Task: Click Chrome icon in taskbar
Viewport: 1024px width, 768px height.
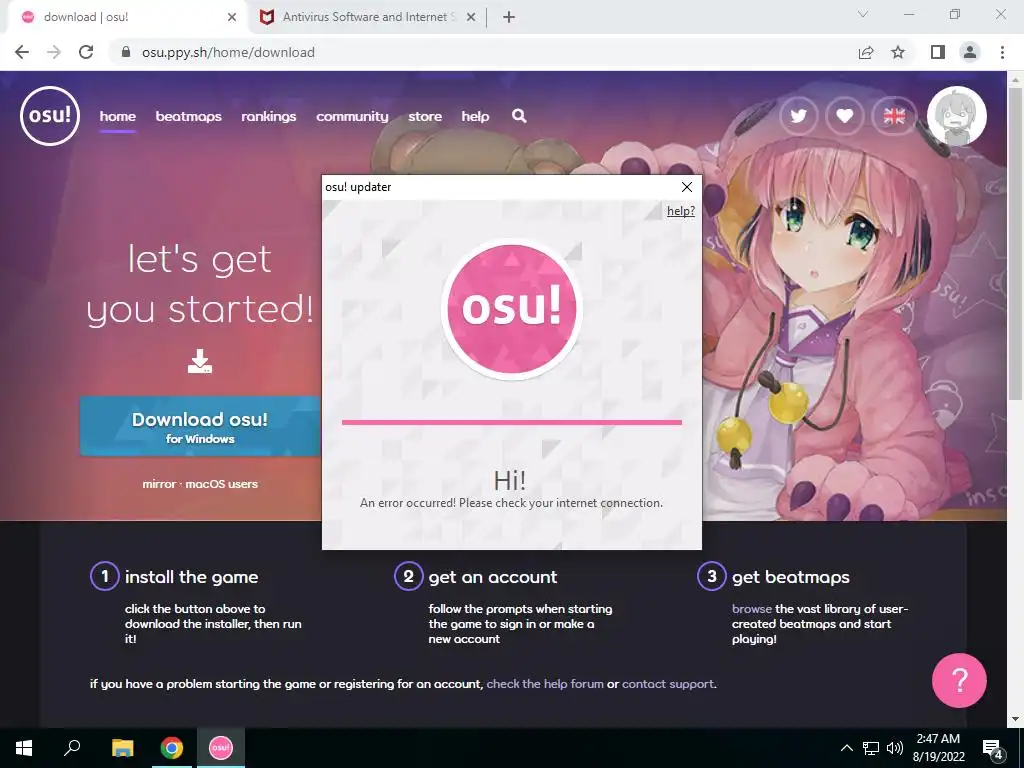Action: click(x=172, y=748)
